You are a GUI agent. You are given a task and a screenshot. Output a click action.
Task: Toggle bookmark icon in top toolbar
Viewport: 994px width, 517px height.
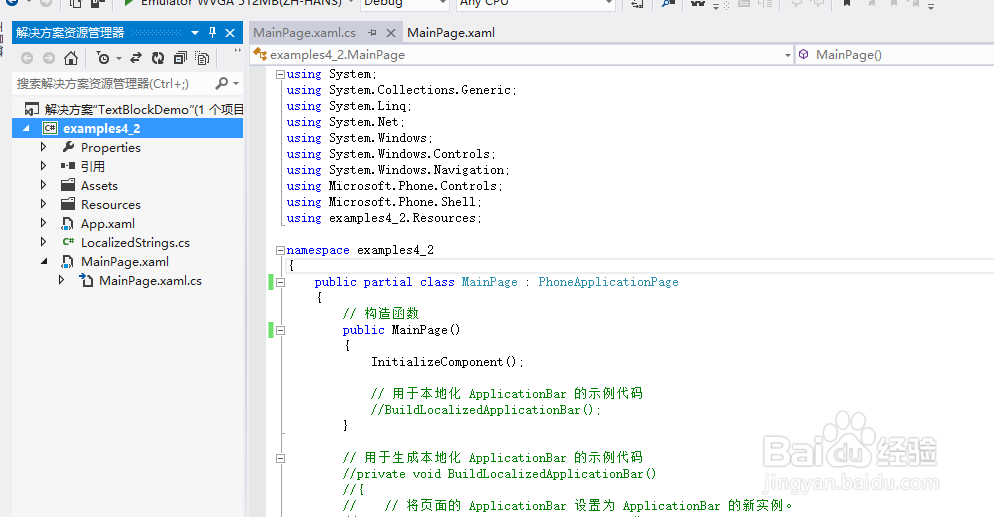(x=846, y=3)
